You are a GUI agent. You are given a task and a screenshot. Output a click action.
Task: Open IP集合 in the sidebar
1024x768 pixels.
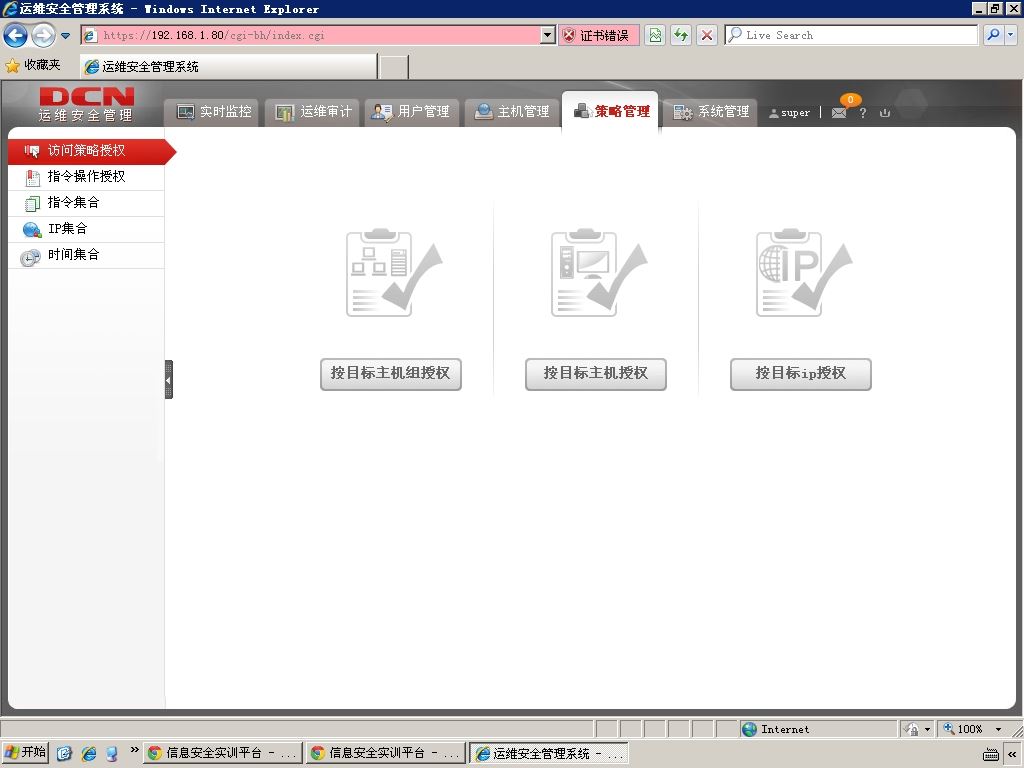[x=86, y=229]
